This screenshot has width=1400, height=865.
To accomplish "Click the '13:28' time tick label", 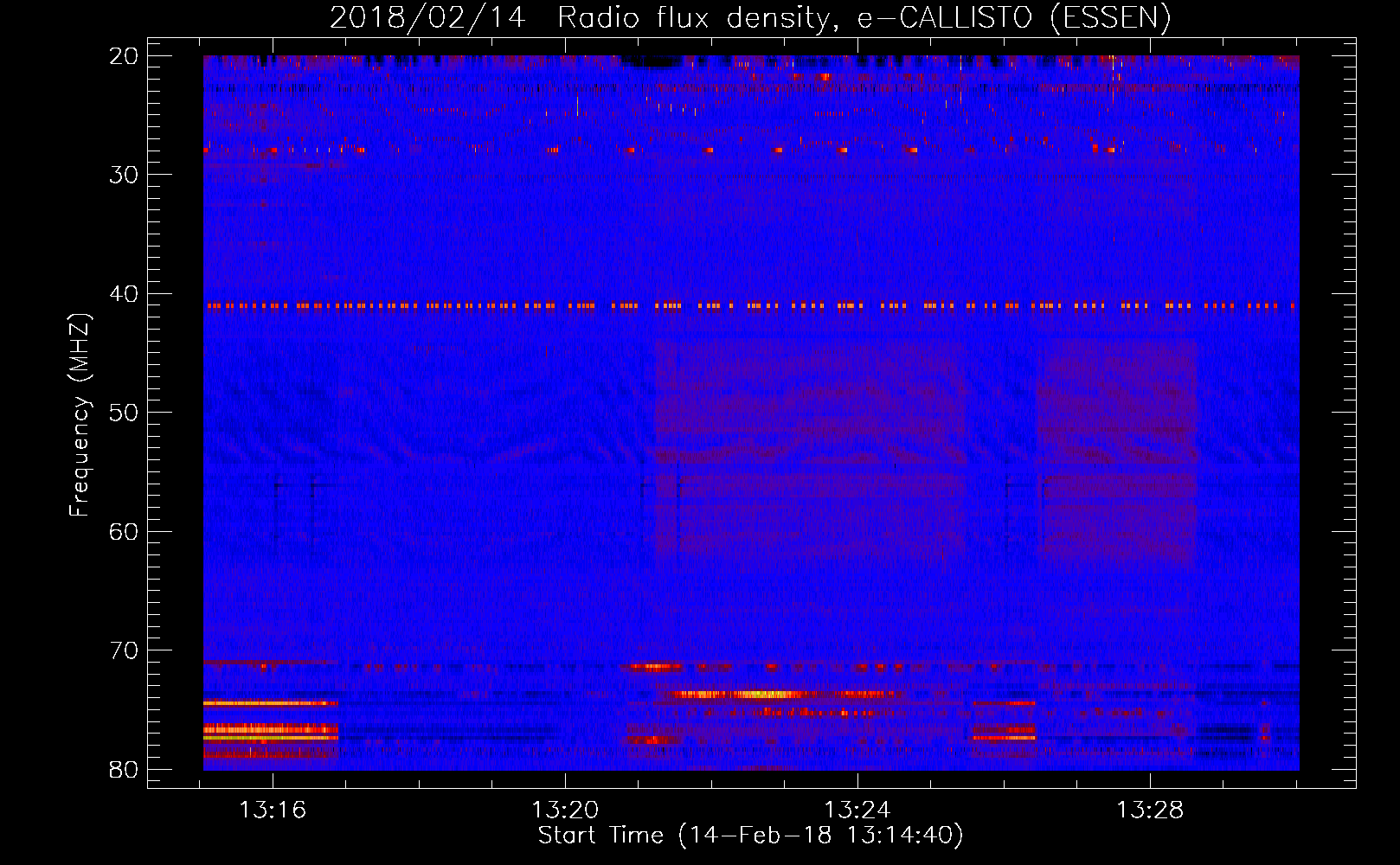I will tap(1150, 811).
